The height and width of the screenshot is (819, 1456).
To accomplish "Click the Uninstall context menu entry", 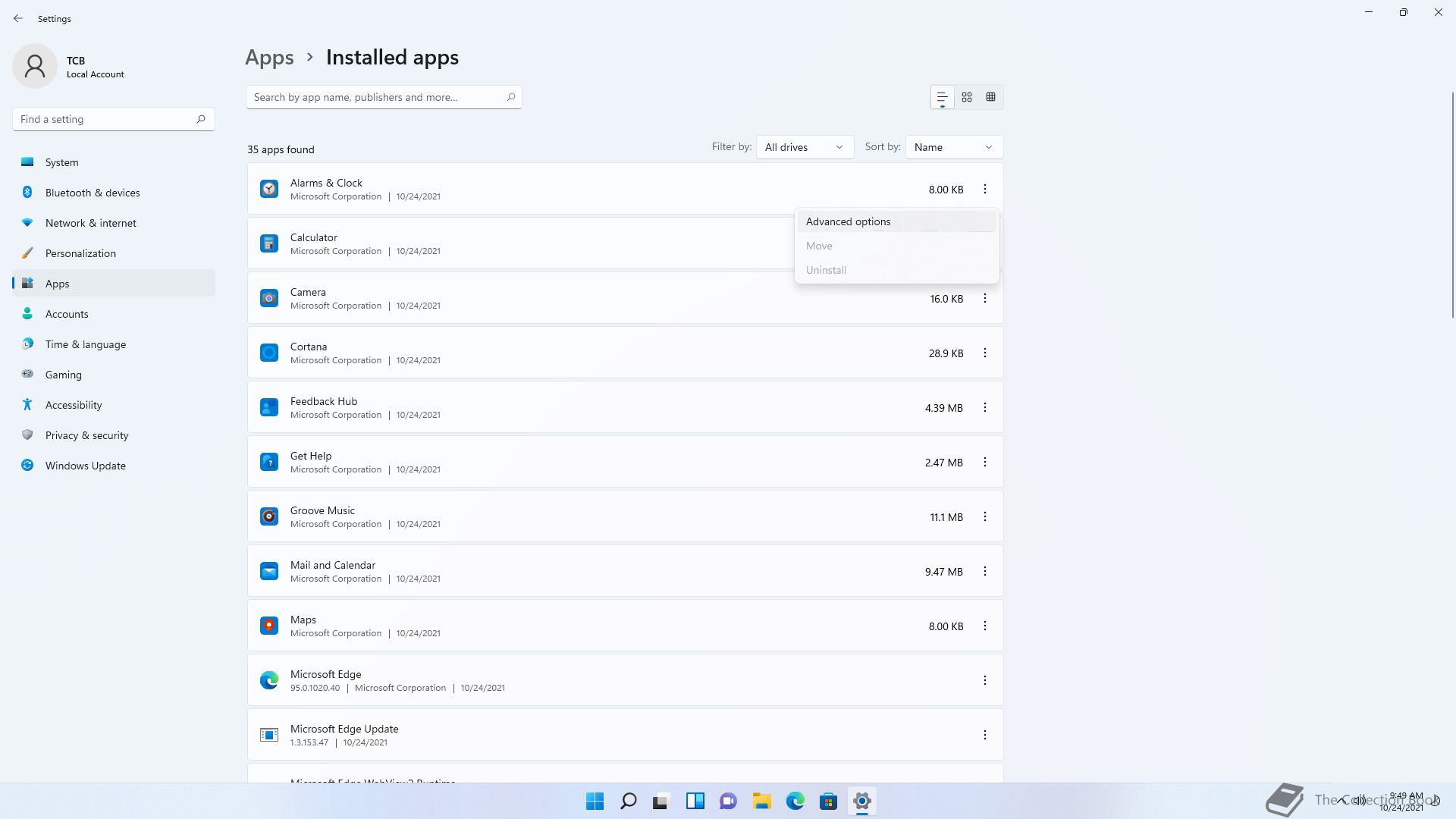I will (x=896, y=270).
